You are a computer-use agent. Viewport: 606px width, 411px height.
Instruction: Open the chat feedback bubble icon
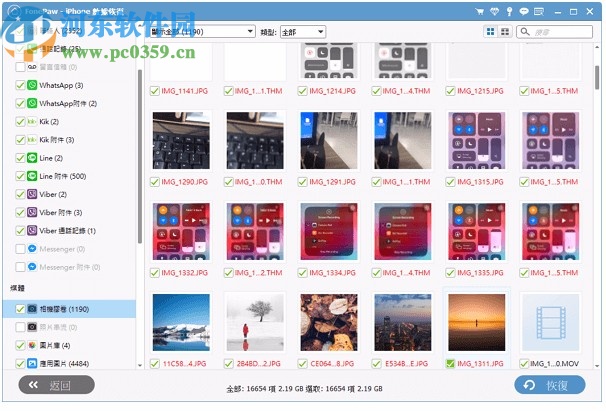click(x=524, y=12)
